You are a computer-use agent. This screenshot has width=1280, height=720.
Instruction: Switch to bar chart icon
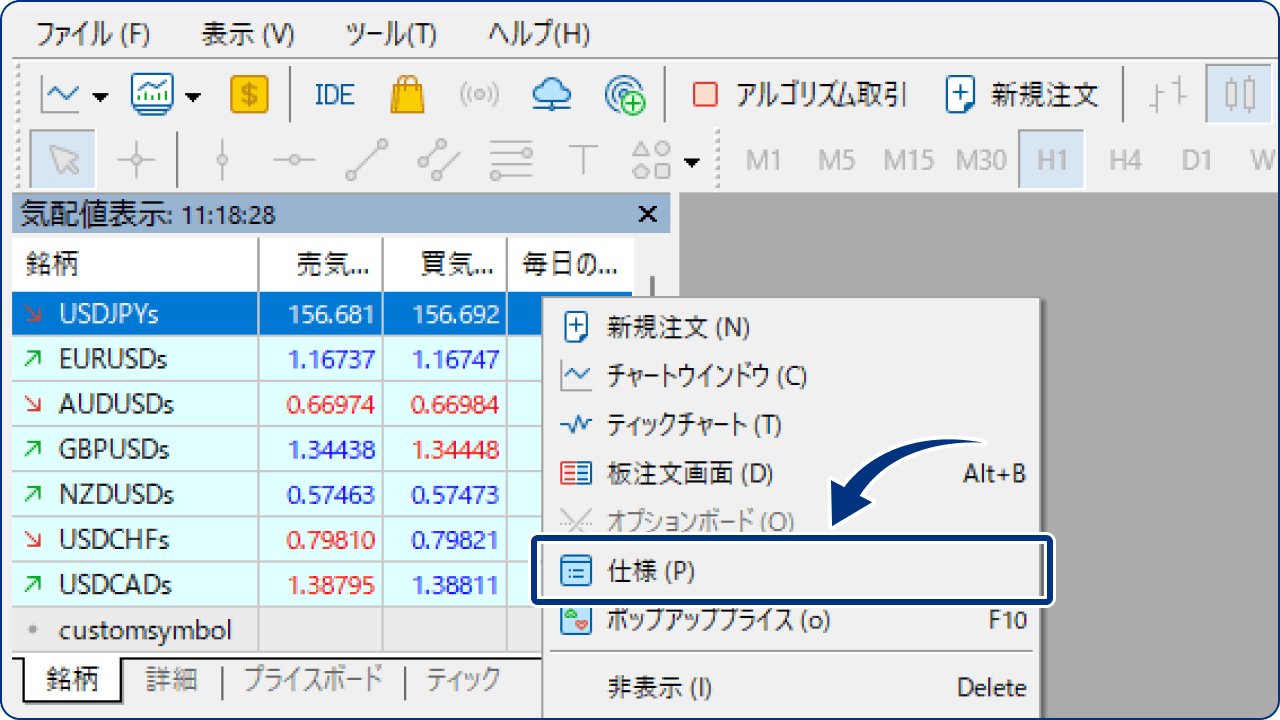click(1168, 95)
